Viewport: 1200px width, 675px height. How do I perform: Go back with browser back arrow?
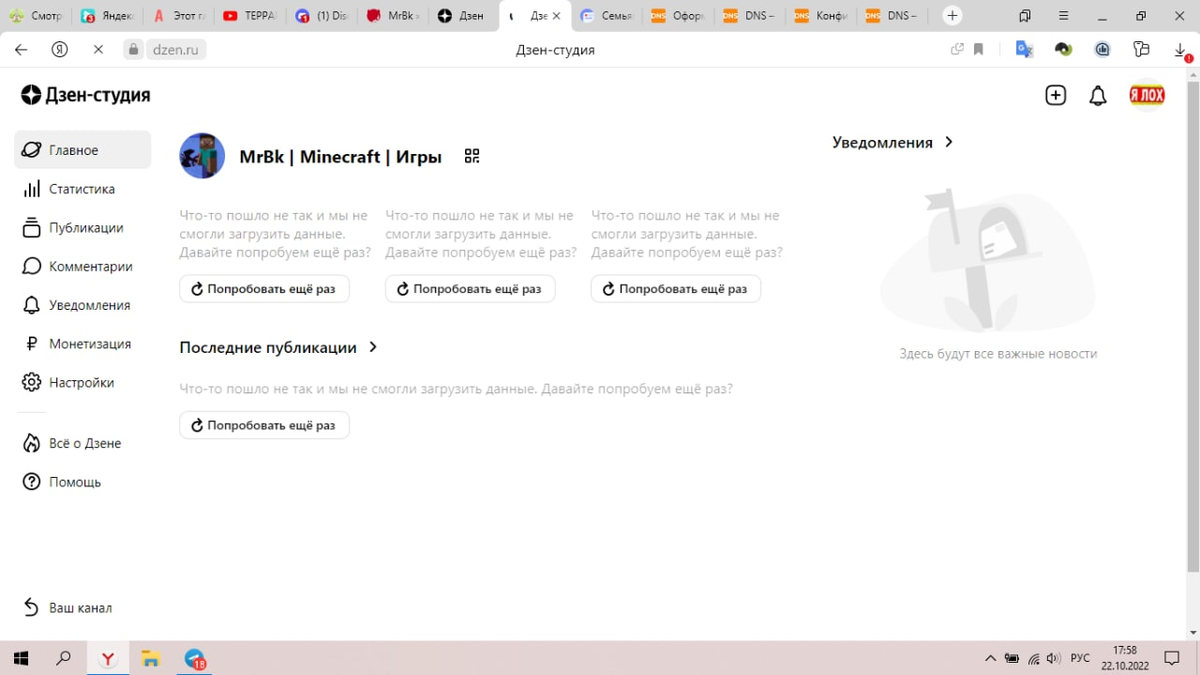pyautogui.click(x=21, y=49)
